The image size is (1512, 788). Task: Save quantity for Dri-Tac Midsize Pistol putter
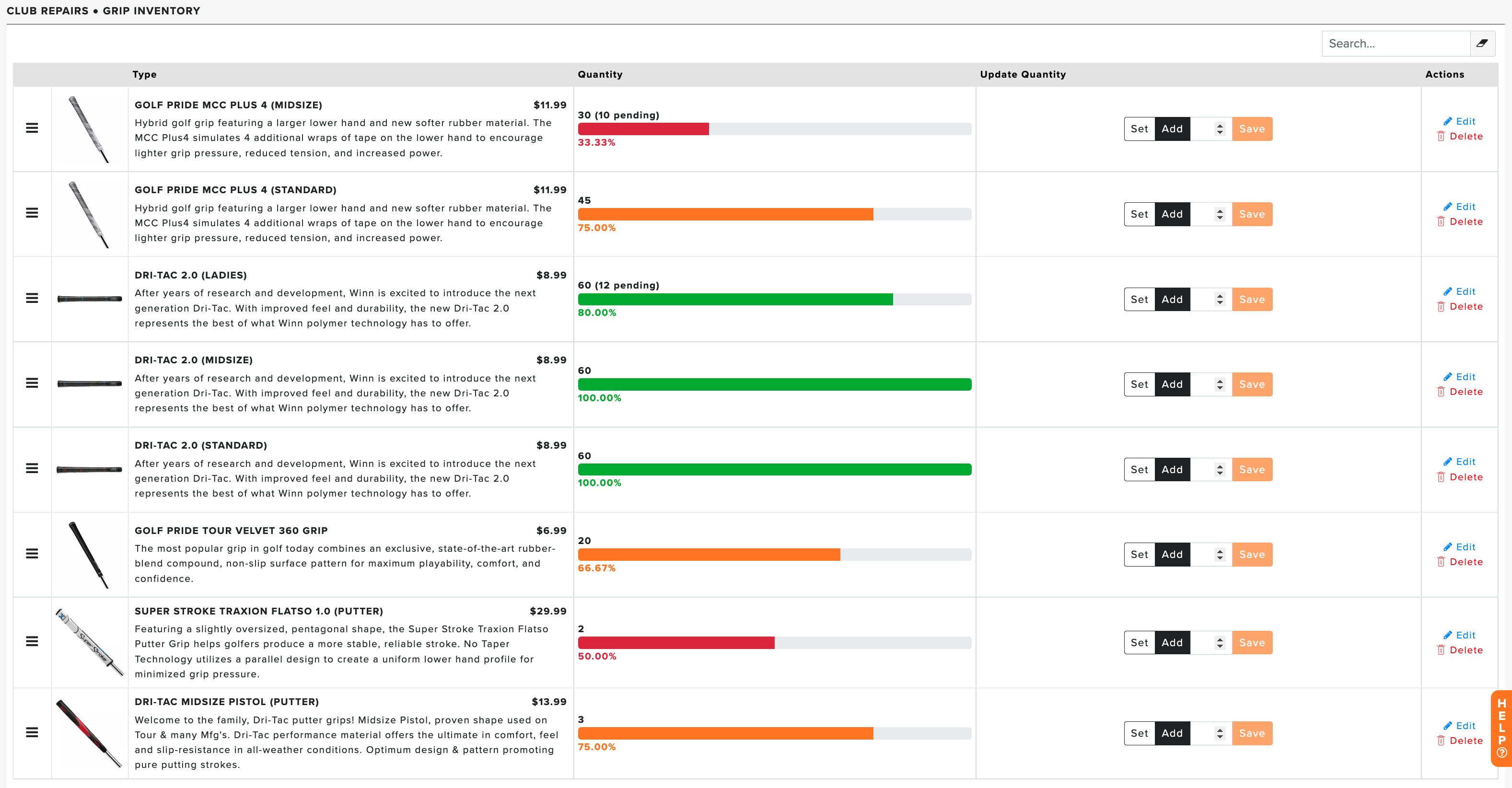pos(1252,733)
